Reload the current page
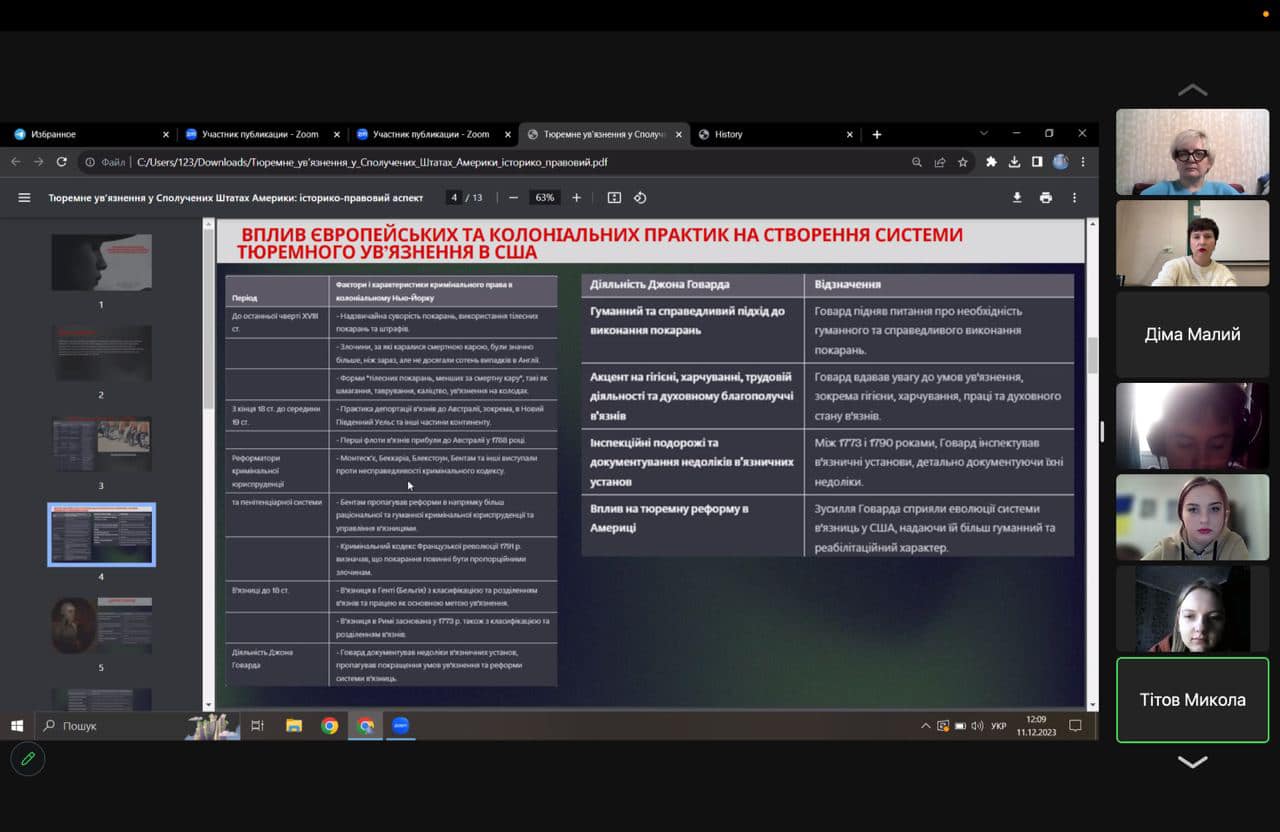The image size is (1280, 832). click(62, 162)
